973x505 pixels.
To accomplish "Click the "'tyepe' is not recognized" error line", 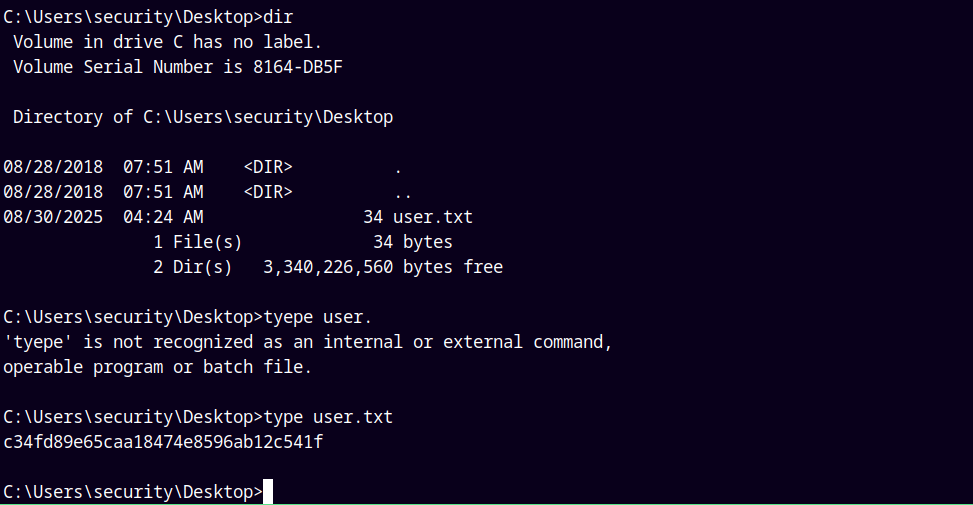I will point(307,342).
